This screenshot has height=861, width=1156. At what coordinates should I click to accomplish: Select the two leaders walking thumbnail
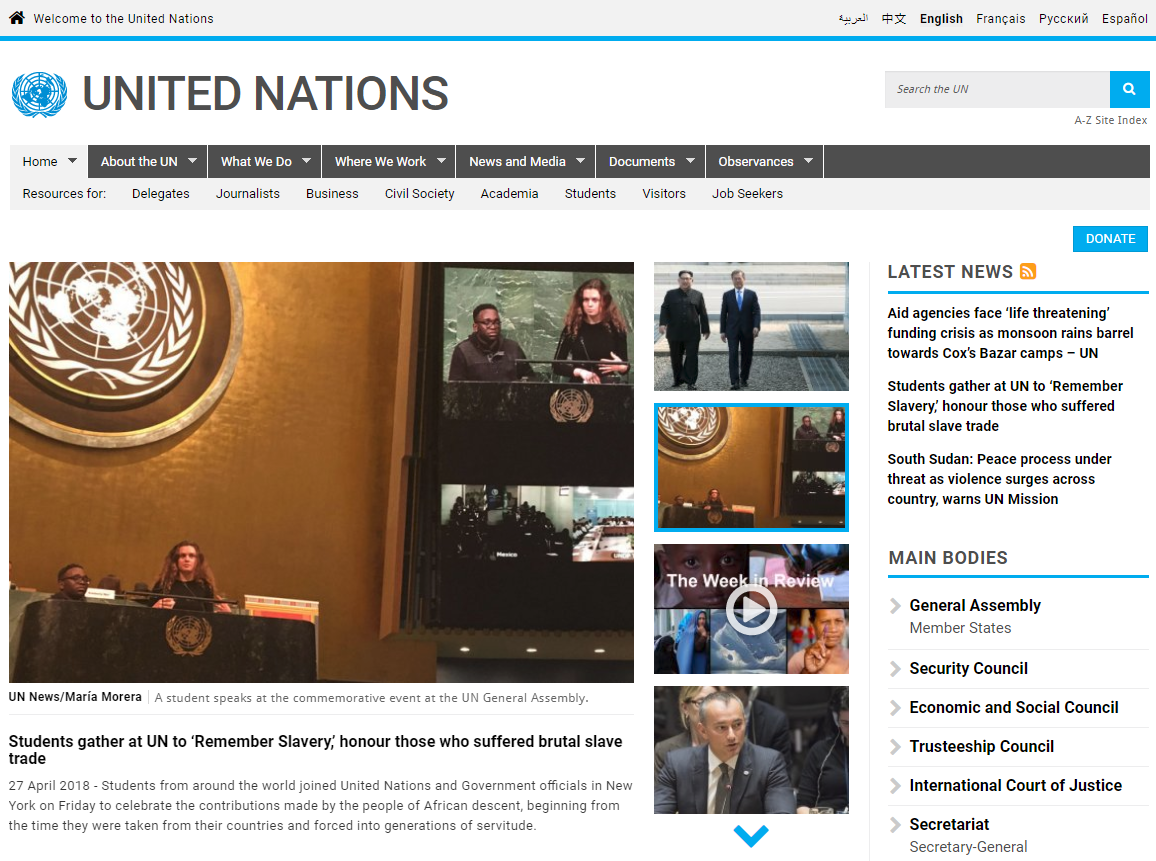point(751,326)
